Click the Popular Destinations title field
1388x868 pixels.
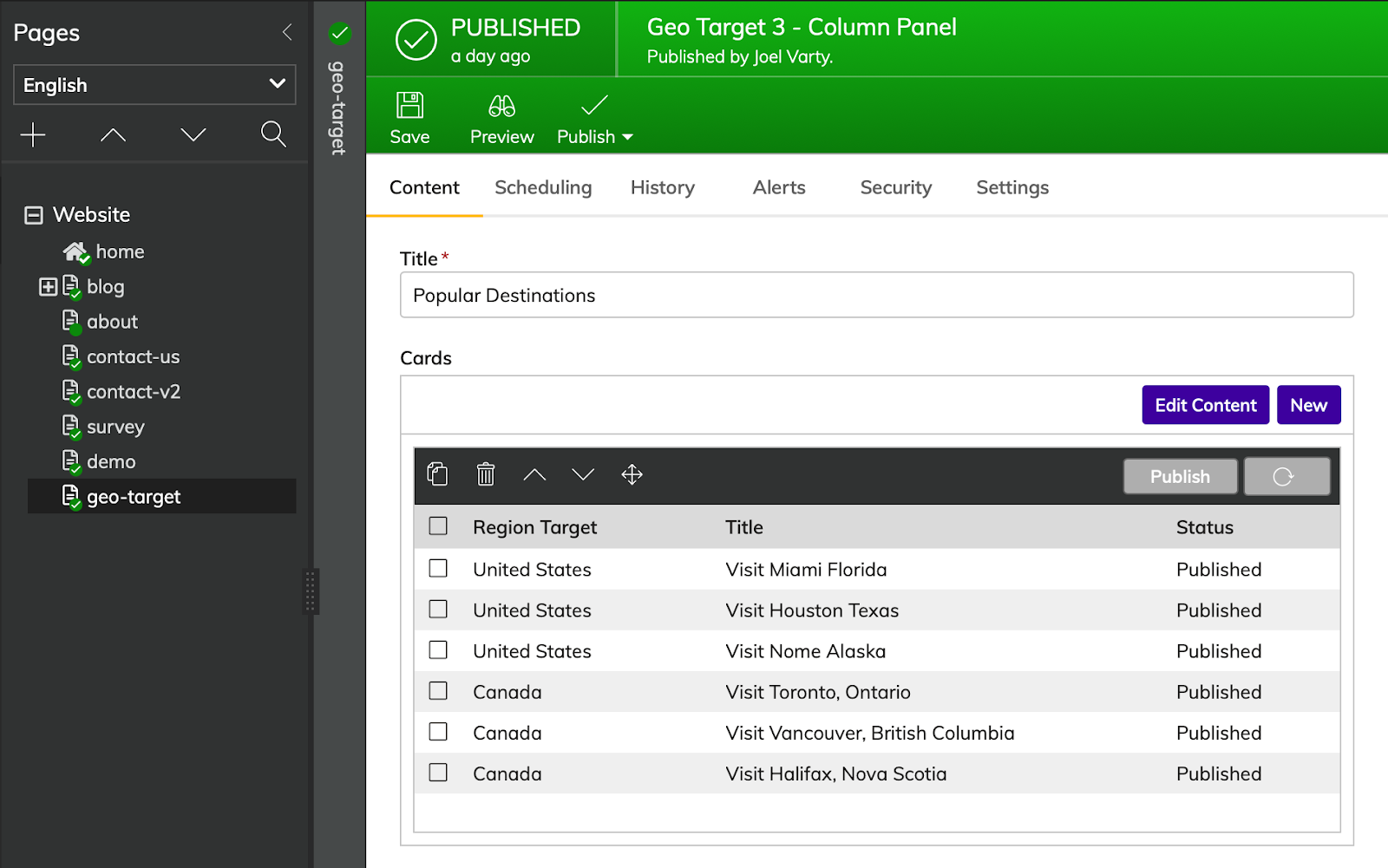click(x=876, y=296)
